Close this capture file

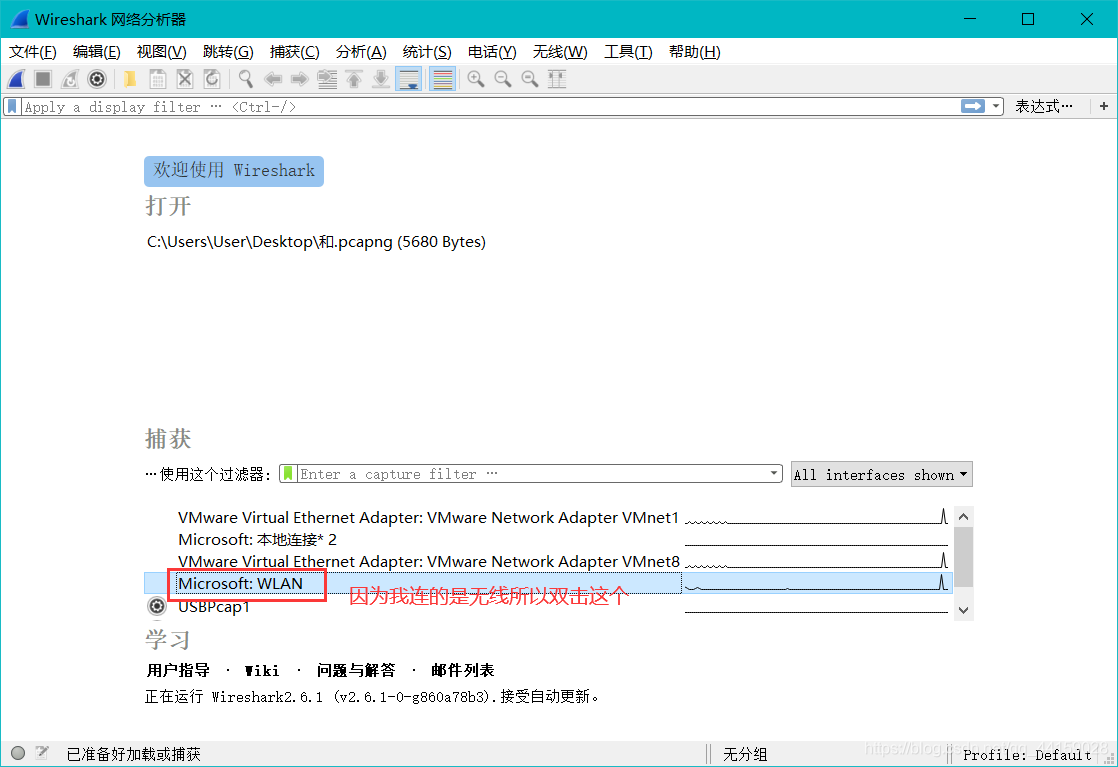click(185, 79)
